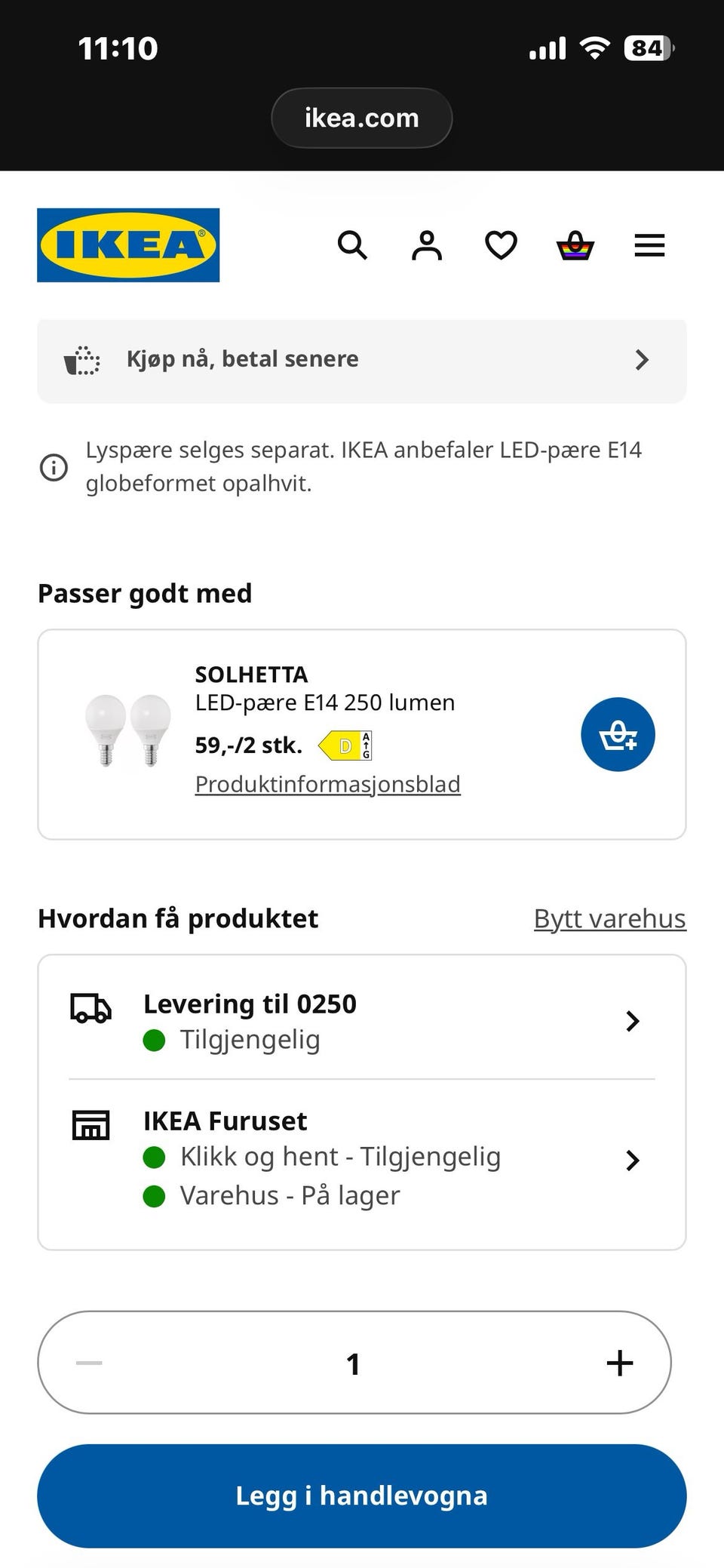The width and height of the screenshot is (724, 1568).
Task: Open the search icon
Action: 352,245
